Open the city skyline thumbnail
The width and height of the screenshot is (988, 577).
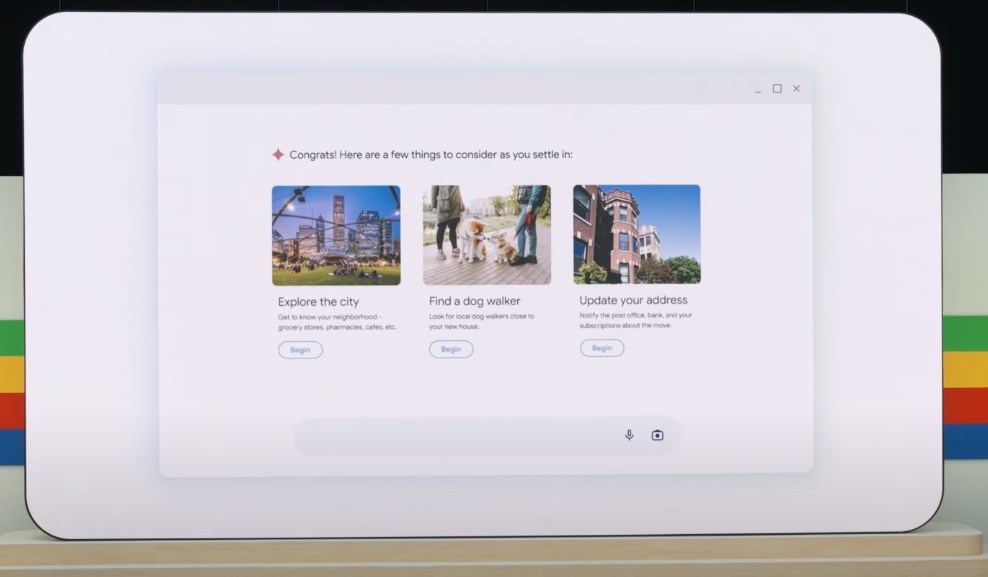coord(336,235)
